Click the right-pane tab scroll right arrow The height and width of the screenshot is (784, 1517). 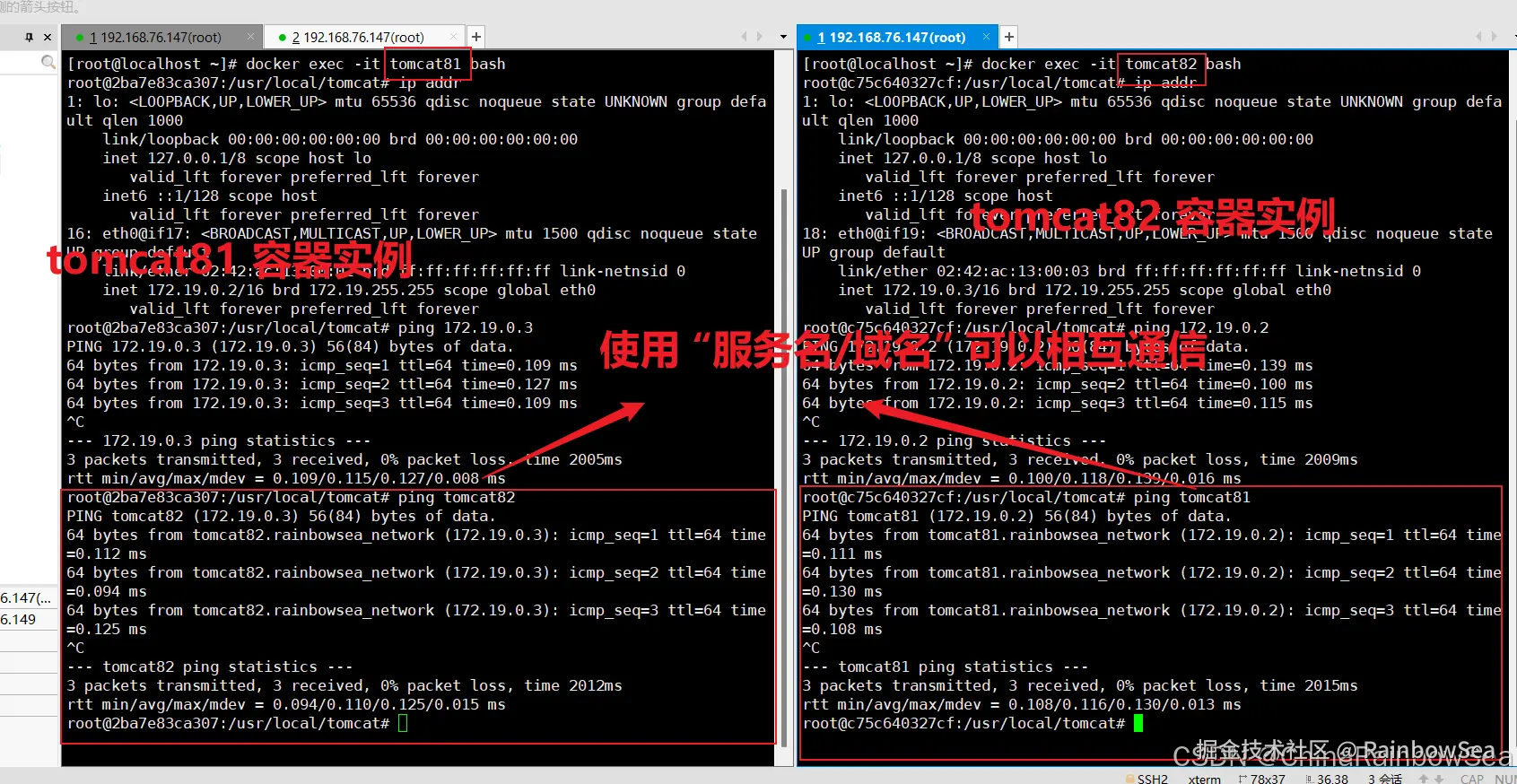(1494, 37)
